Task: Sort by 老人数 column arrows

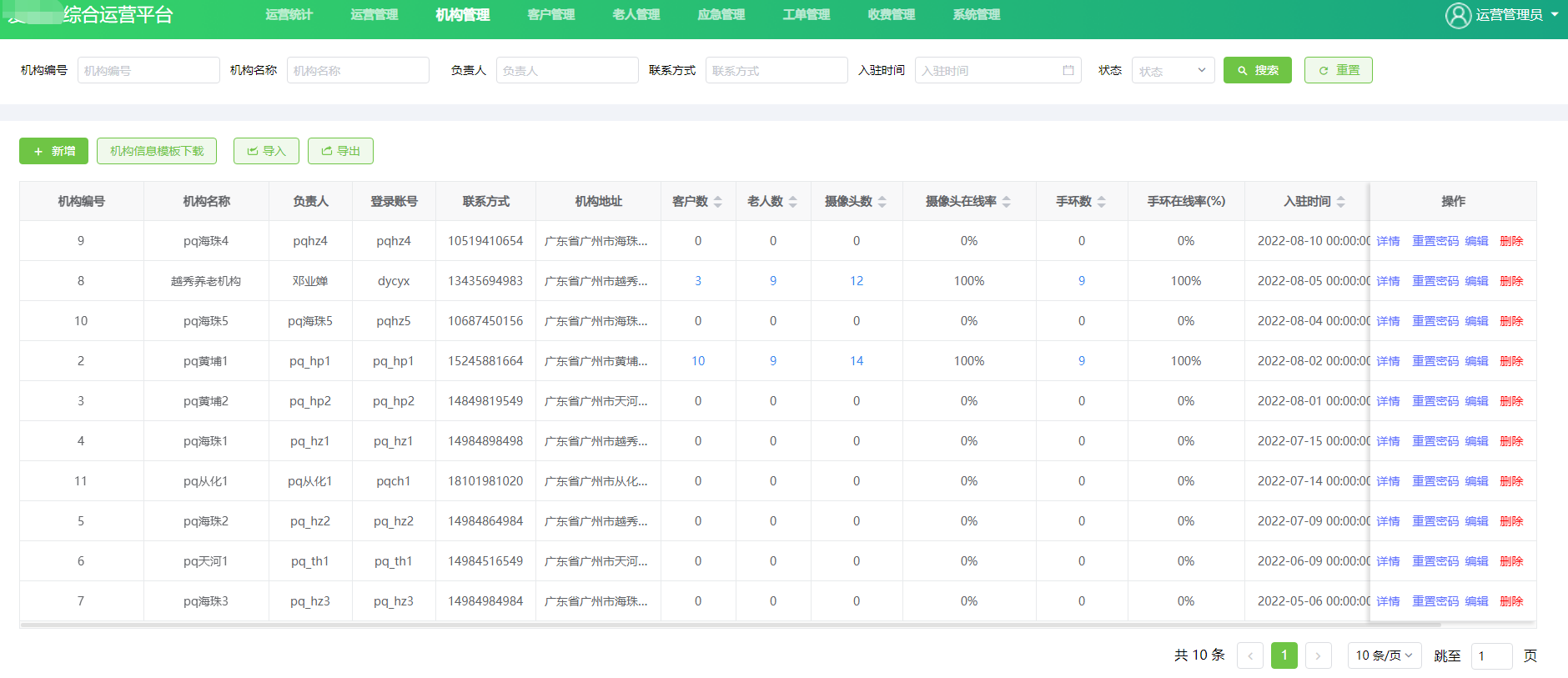Action: tap(793, 202)
